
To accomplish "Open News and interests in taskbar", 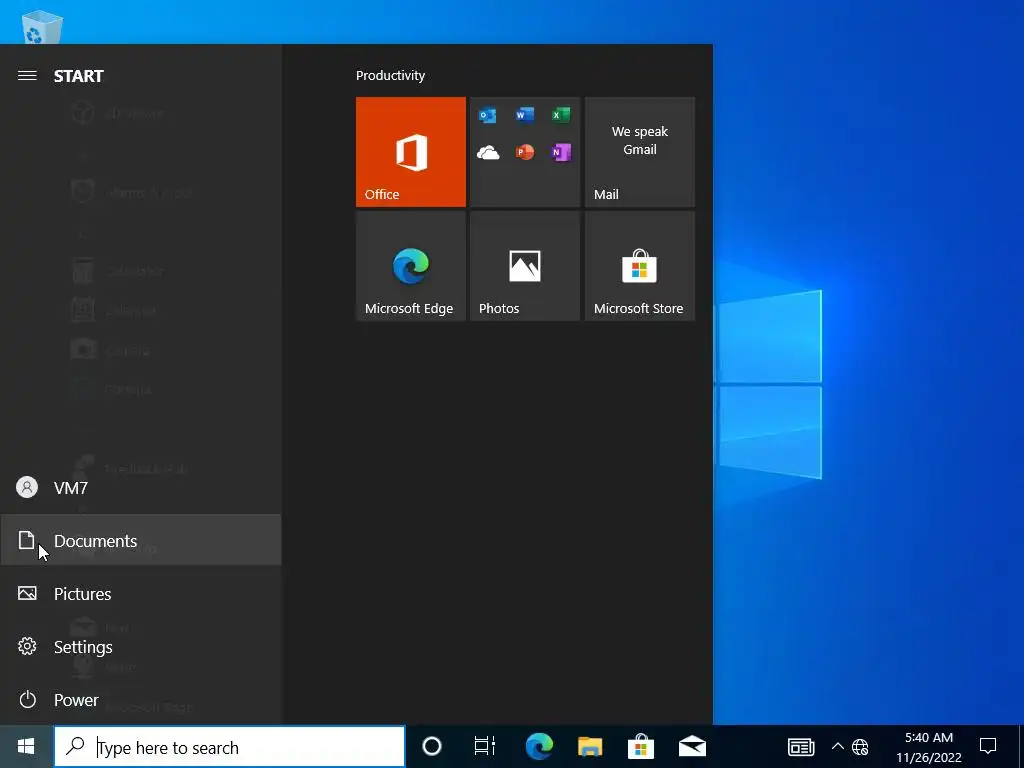I will (801, 746).
